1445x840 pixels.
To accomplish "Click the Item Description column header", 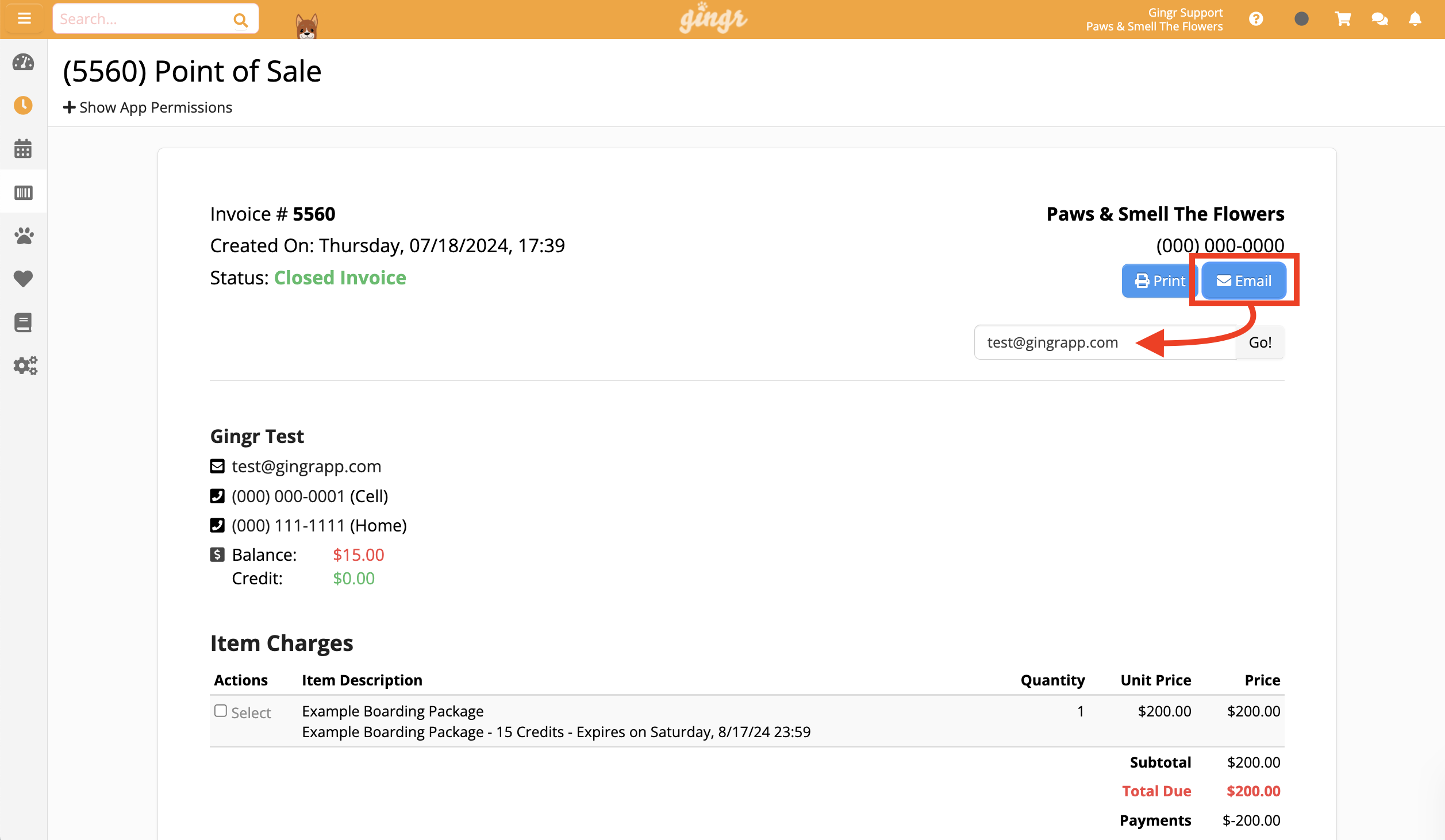I will 362,680.
